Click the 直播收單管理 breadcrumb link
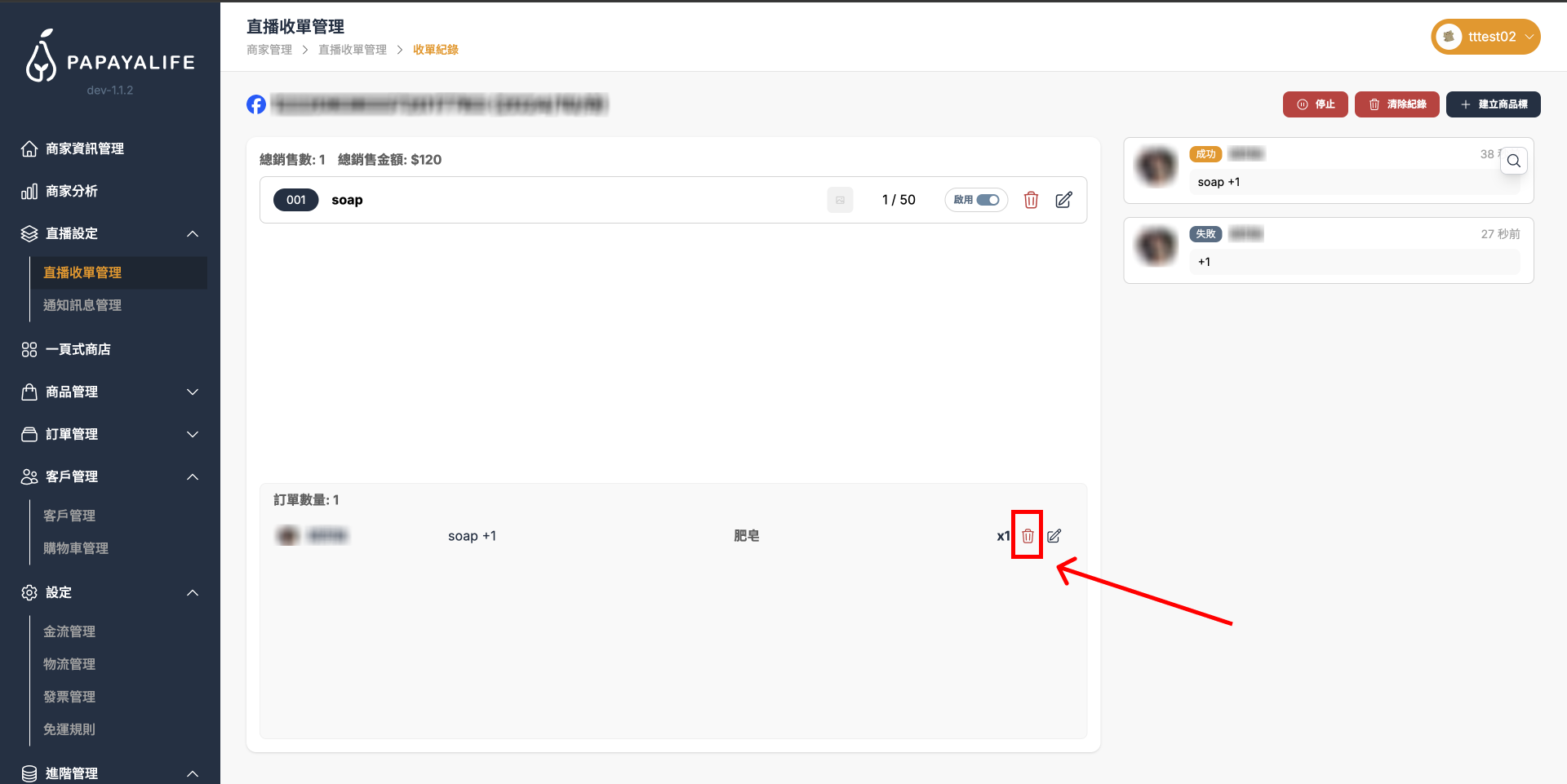Image resolution: width=1567 pixels, height=784 pixels. 353,50
